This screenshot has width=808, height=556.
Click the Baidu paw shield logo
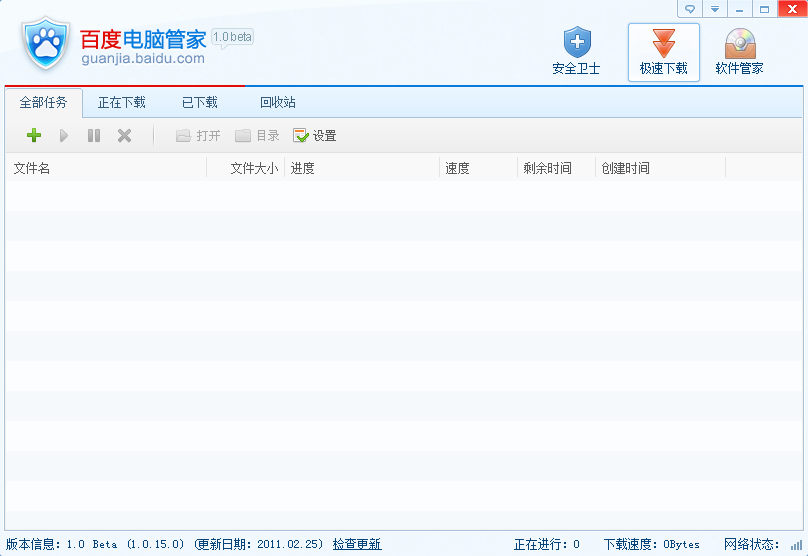click(x=44, y=43)
